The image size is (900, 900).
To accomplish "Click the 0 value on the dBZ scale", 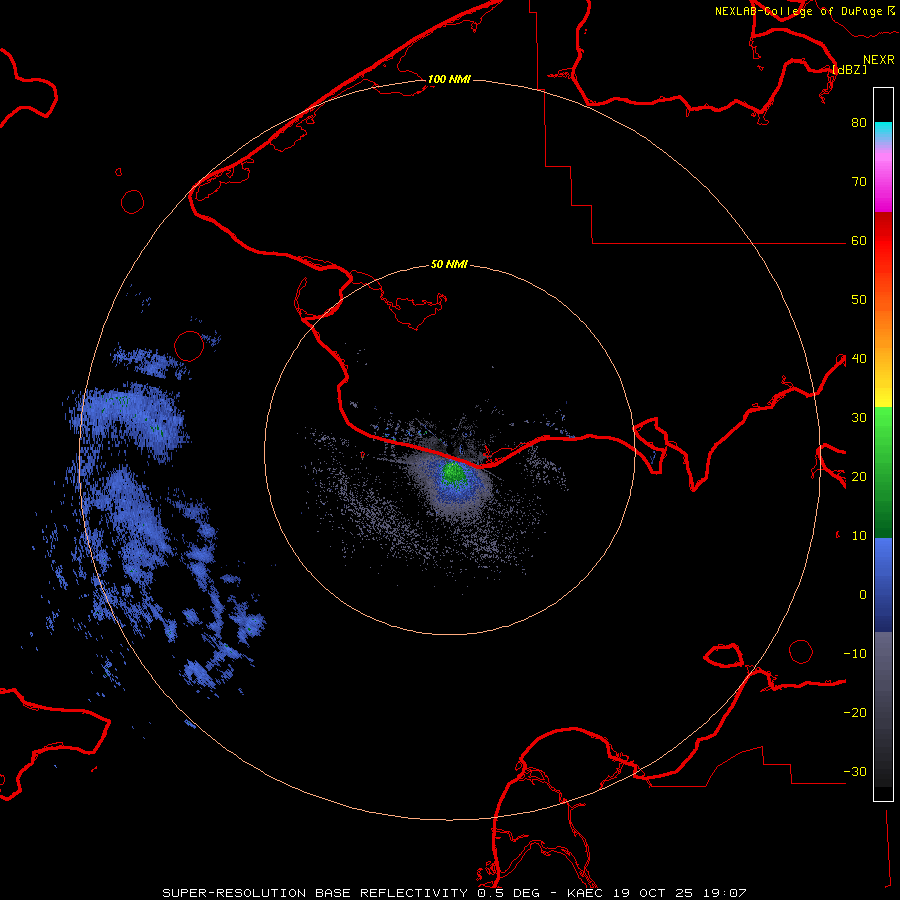I will (x=863, y=595).
